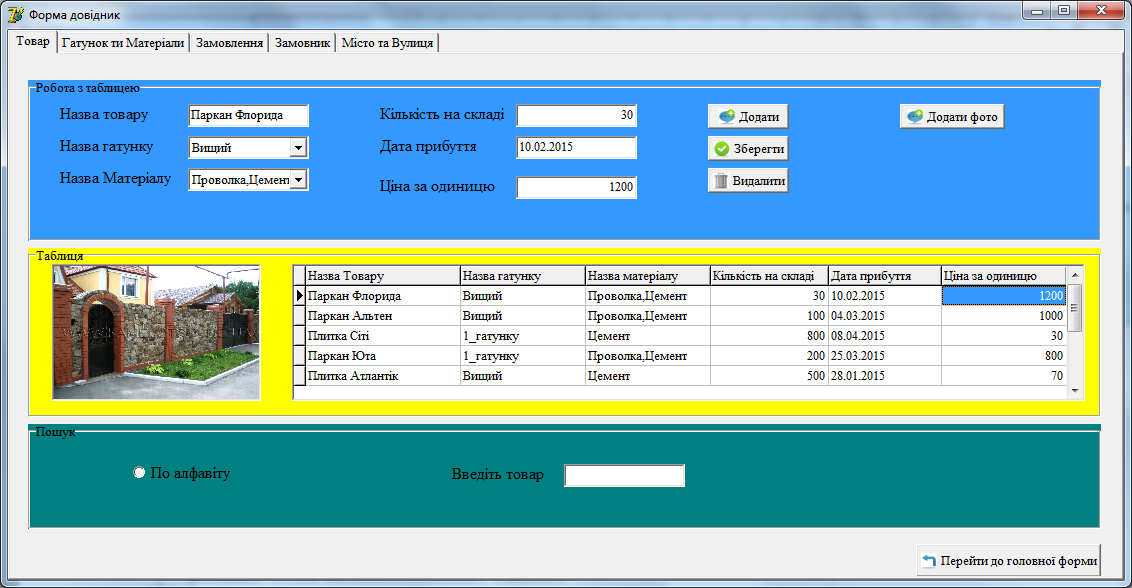
Task: Open the Гатунок та Матеріали tab
Action: [x=123, y=43]
